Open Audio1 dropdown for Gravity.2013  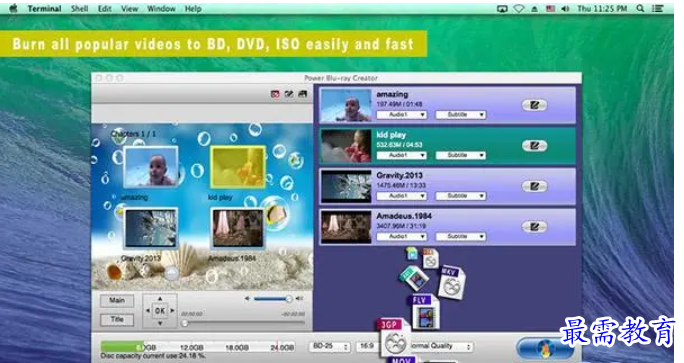click(x=402, y=196)
